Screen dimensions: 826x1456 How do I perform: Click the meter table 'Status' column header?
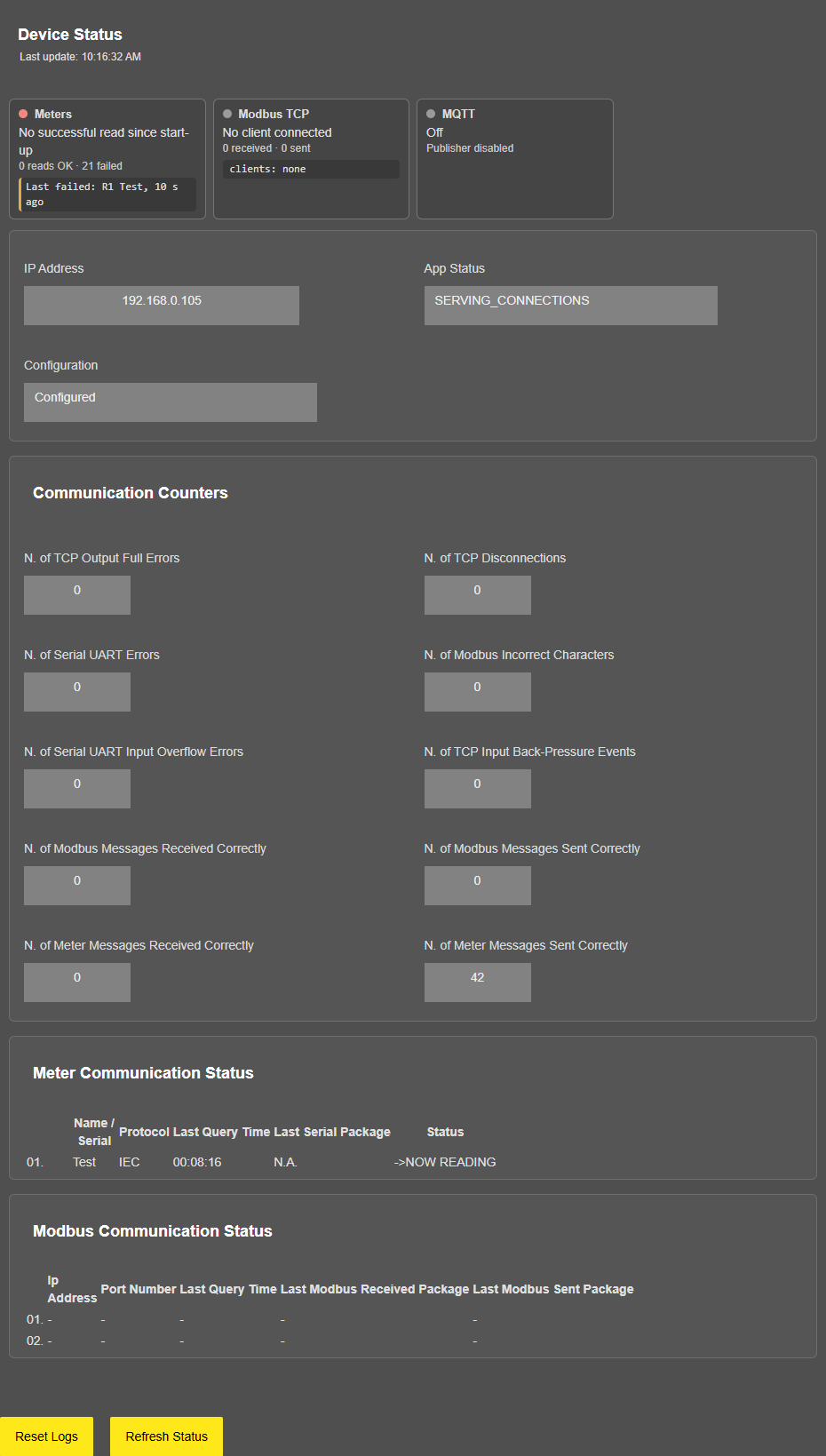coord(445,1132)
